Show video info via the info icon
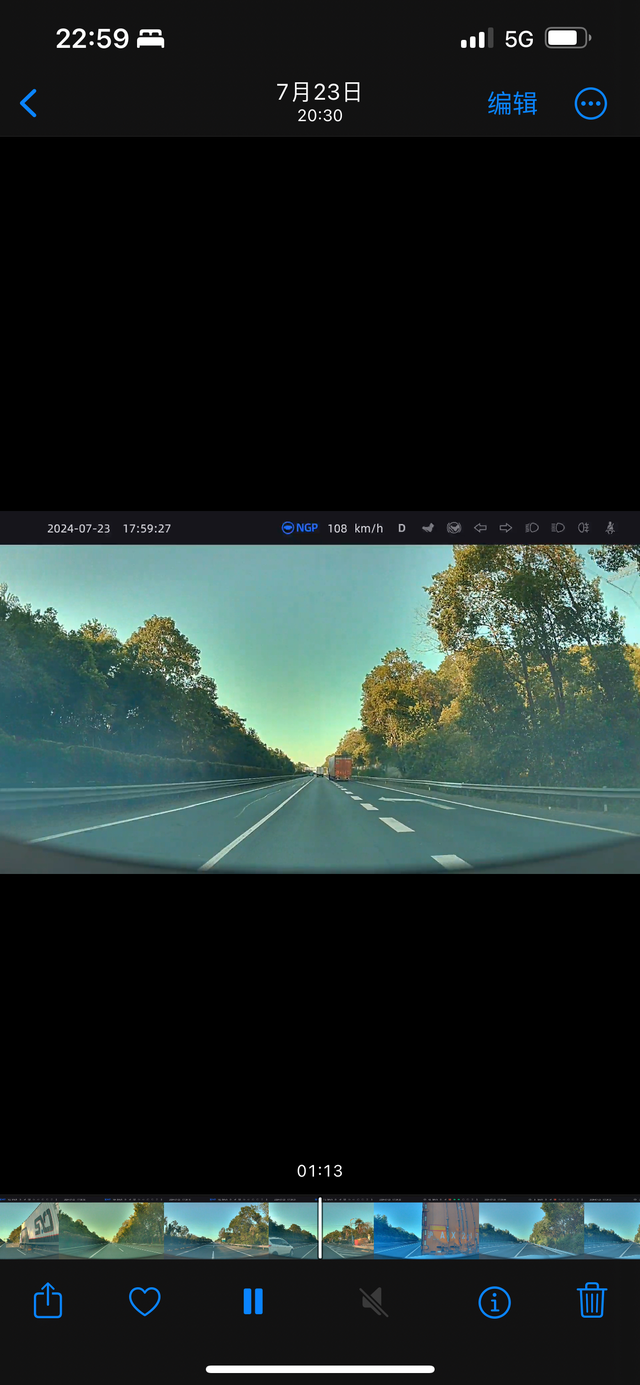 tap(494, 1302)
